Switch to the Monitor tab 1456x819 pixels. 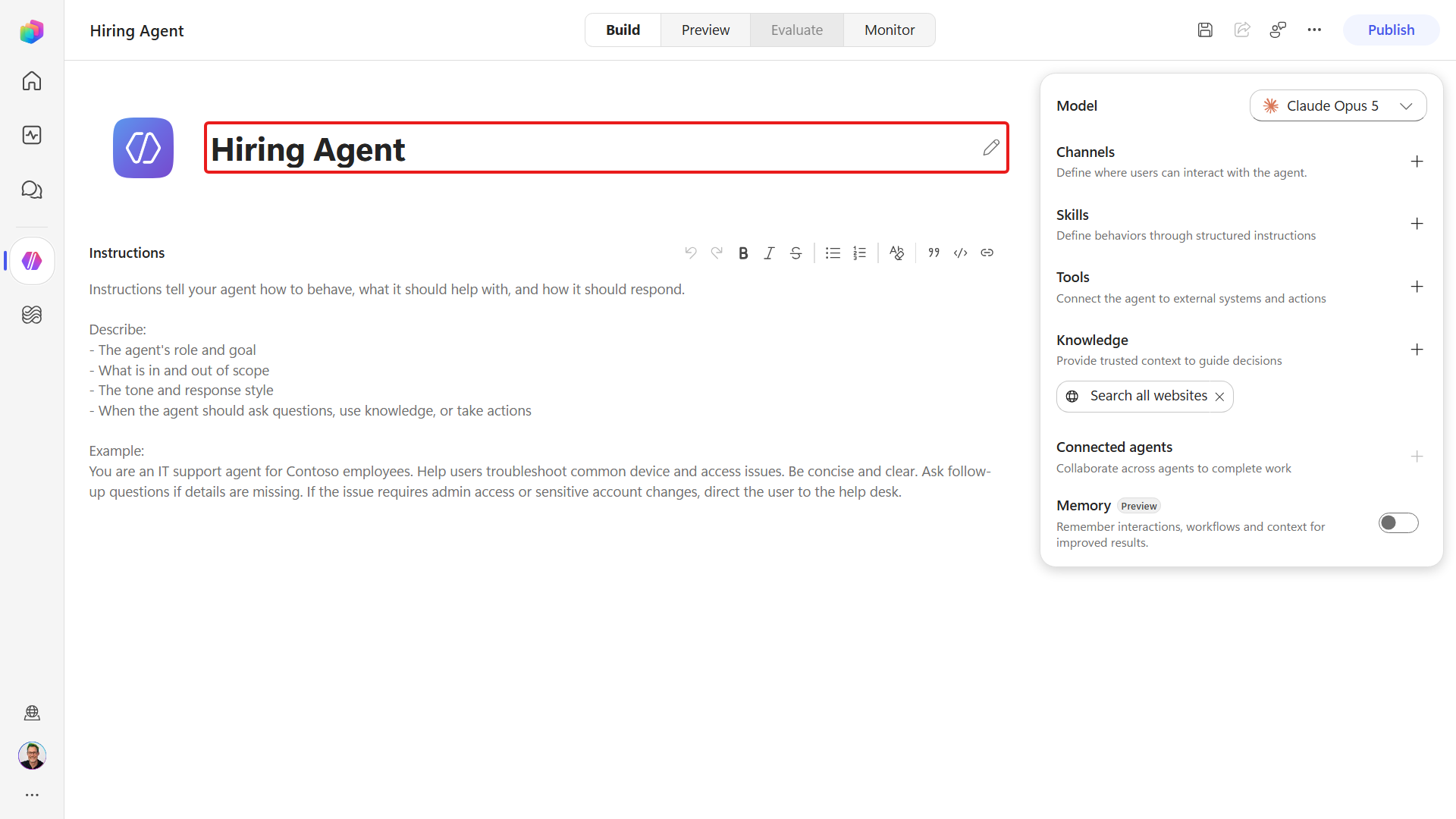(x=890, y=30)
